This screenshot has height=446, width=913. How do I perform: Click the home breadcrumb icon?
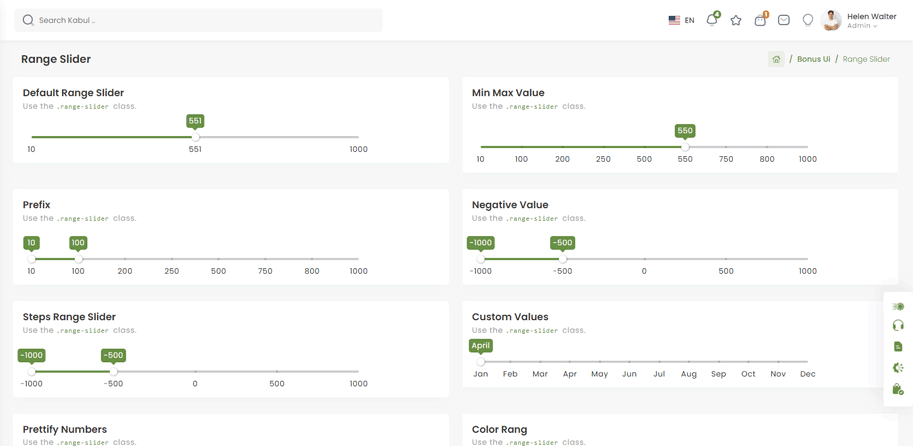point(776,59)
